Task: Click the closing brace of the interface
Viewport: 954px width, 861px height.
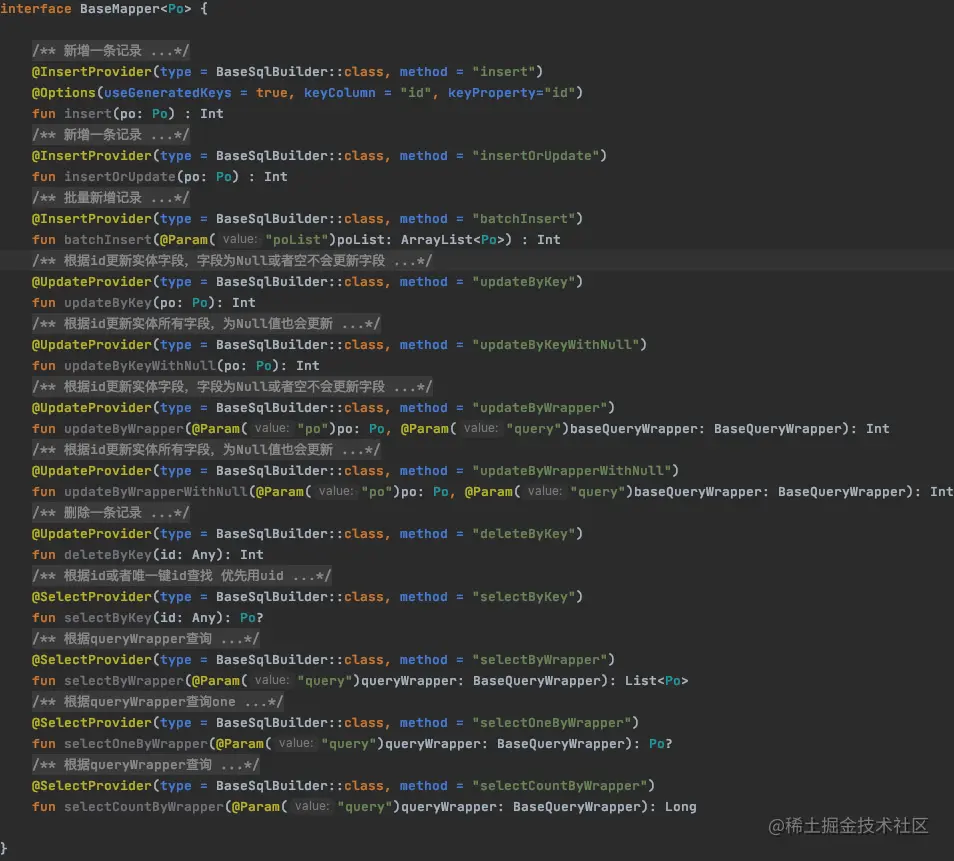Action: click(x=4, y=848)
